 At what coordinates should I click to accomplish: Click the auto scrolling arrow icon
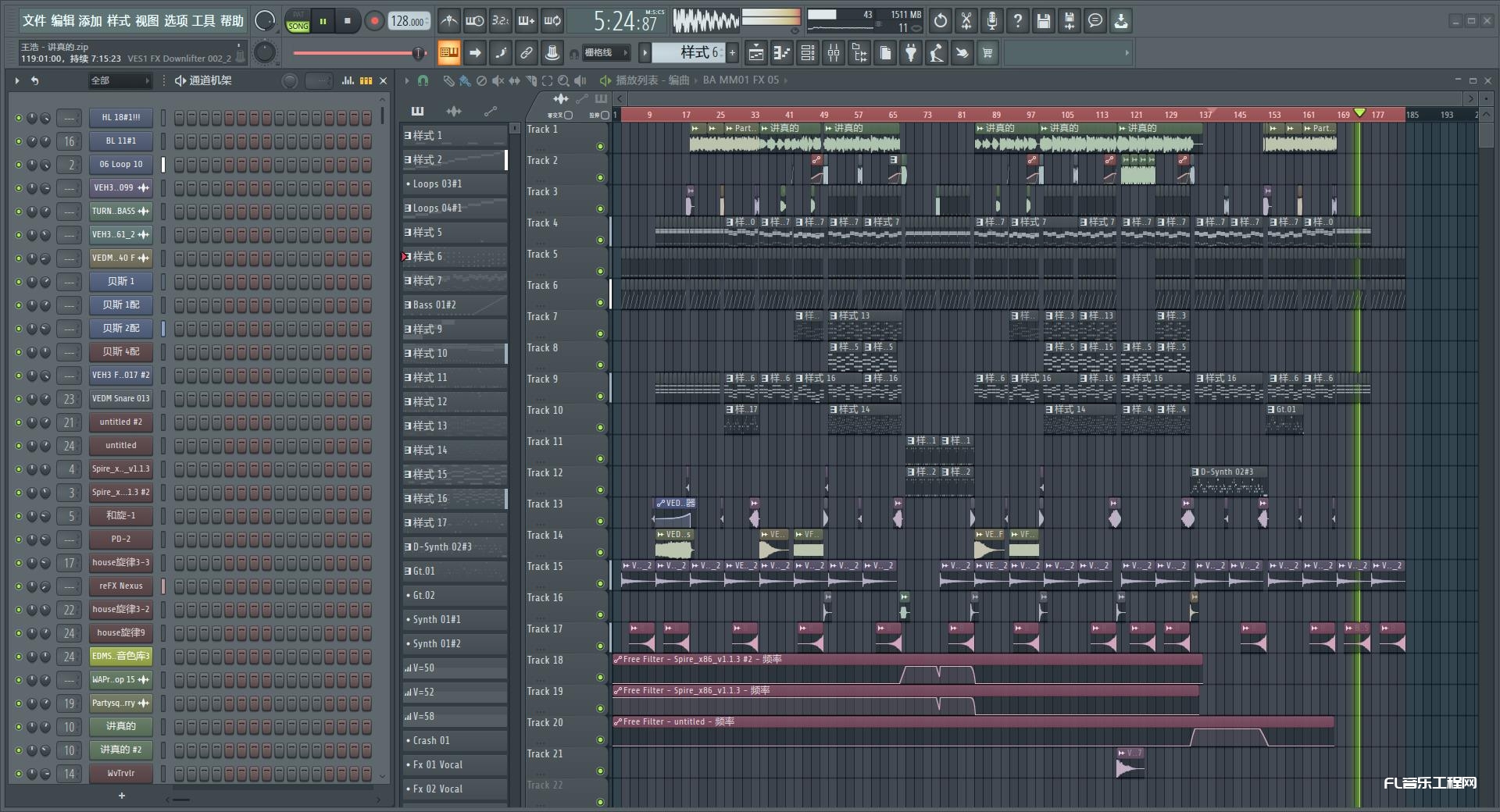474,53
